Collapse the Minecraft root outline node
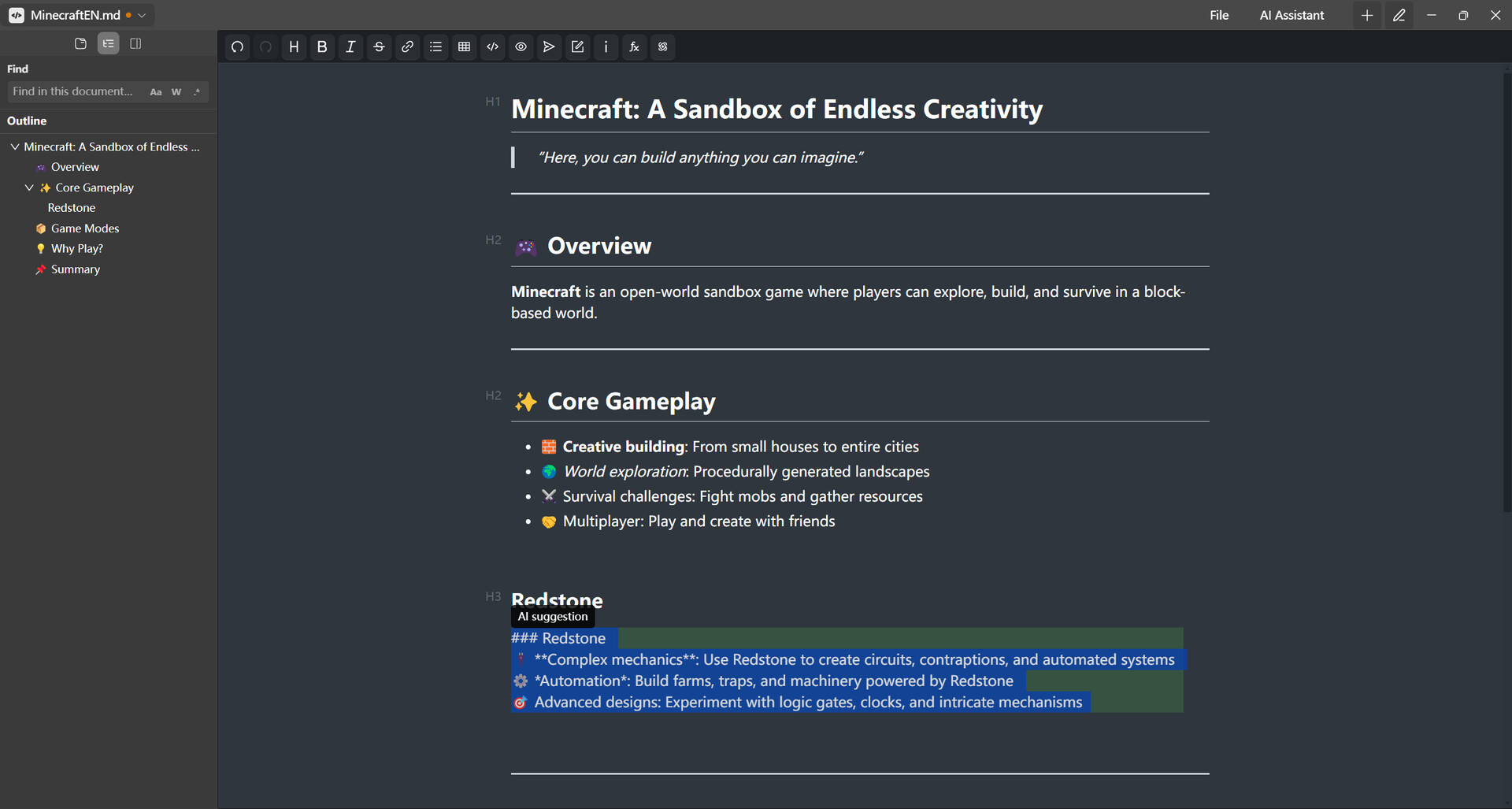The height and width of the screenshot is (809, 1512). (x=15, y=147)
